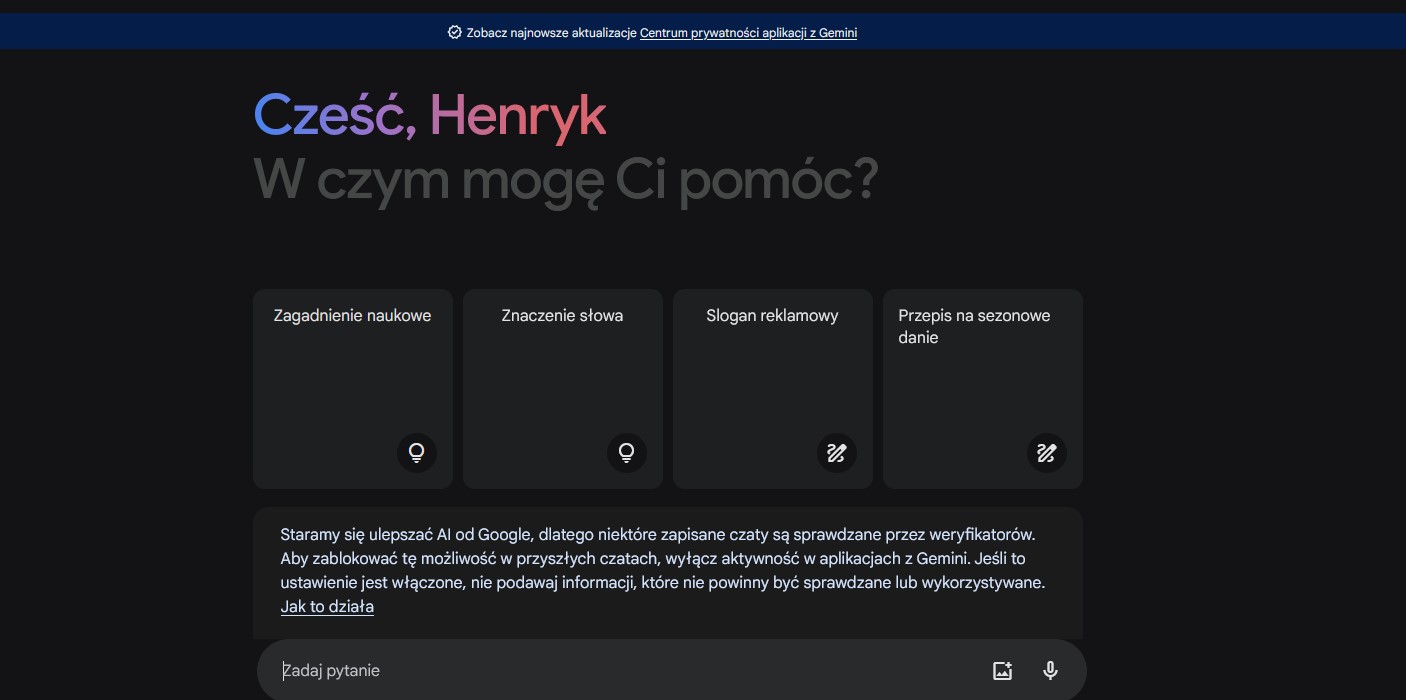Select the Zagadnienie naukowe suggestion title
Screen dimensions: 1406x700
point(352,316)
